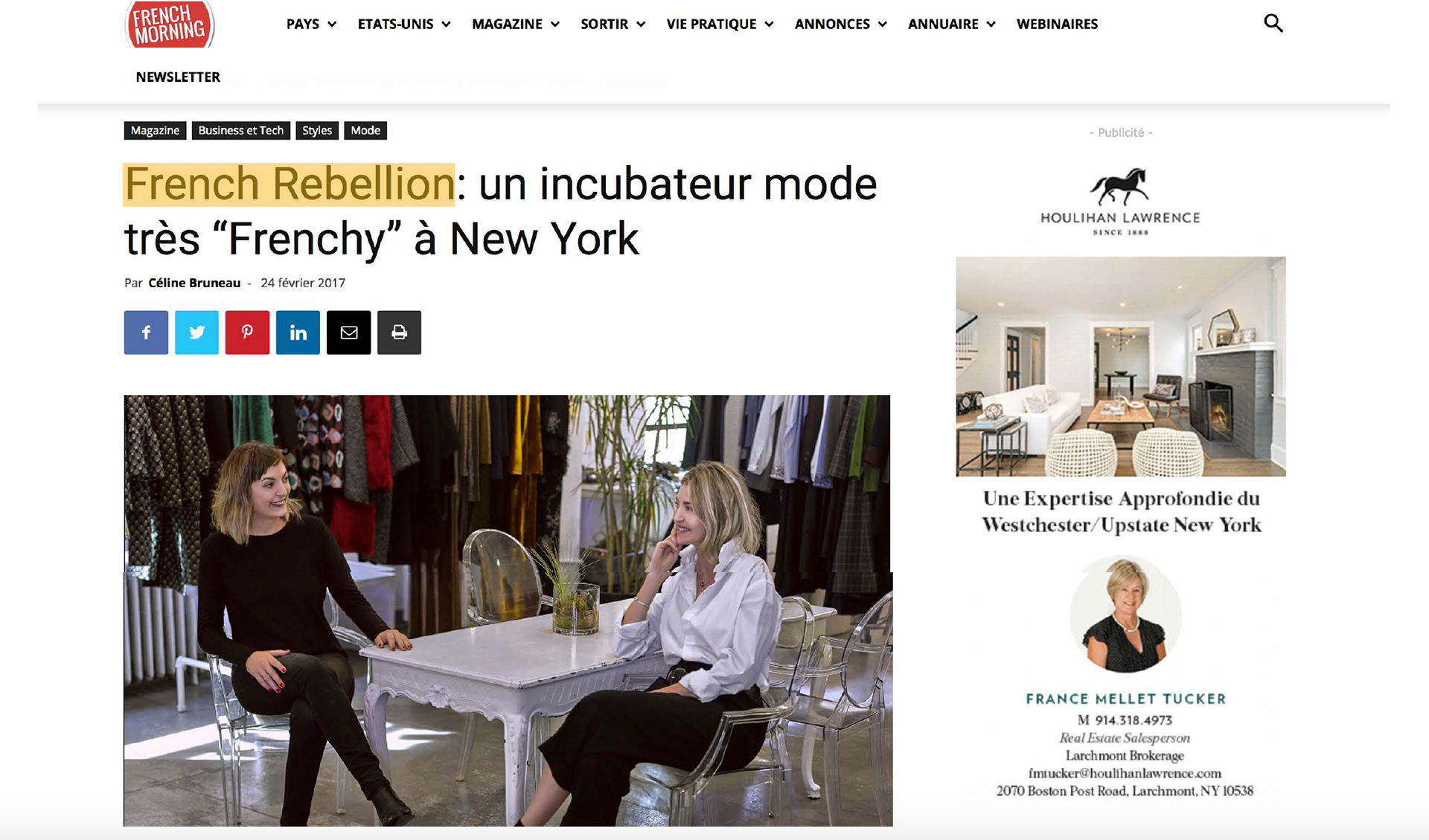
Task: Open the WEBINAIRES menu item
Action: click(1057, 24)
